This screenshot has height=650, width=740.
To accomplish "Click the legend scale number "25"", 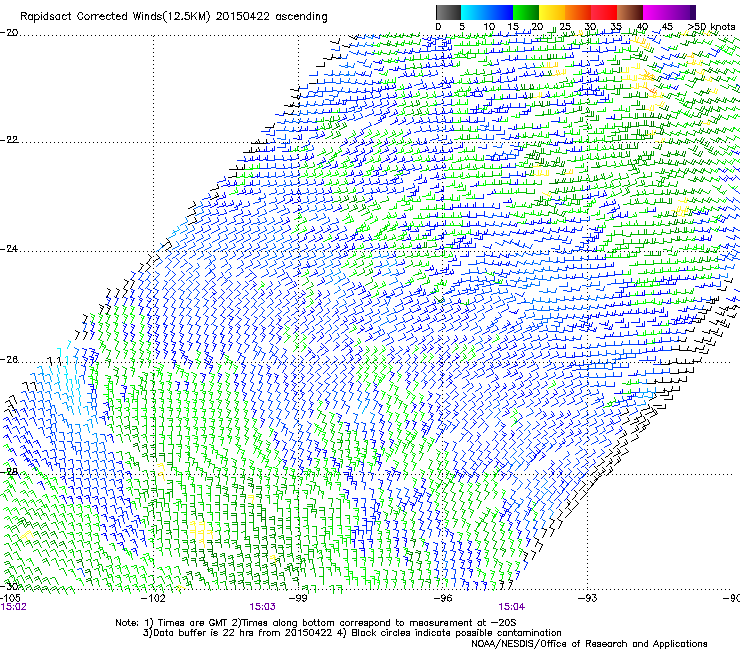I will [x=565, y=27].
